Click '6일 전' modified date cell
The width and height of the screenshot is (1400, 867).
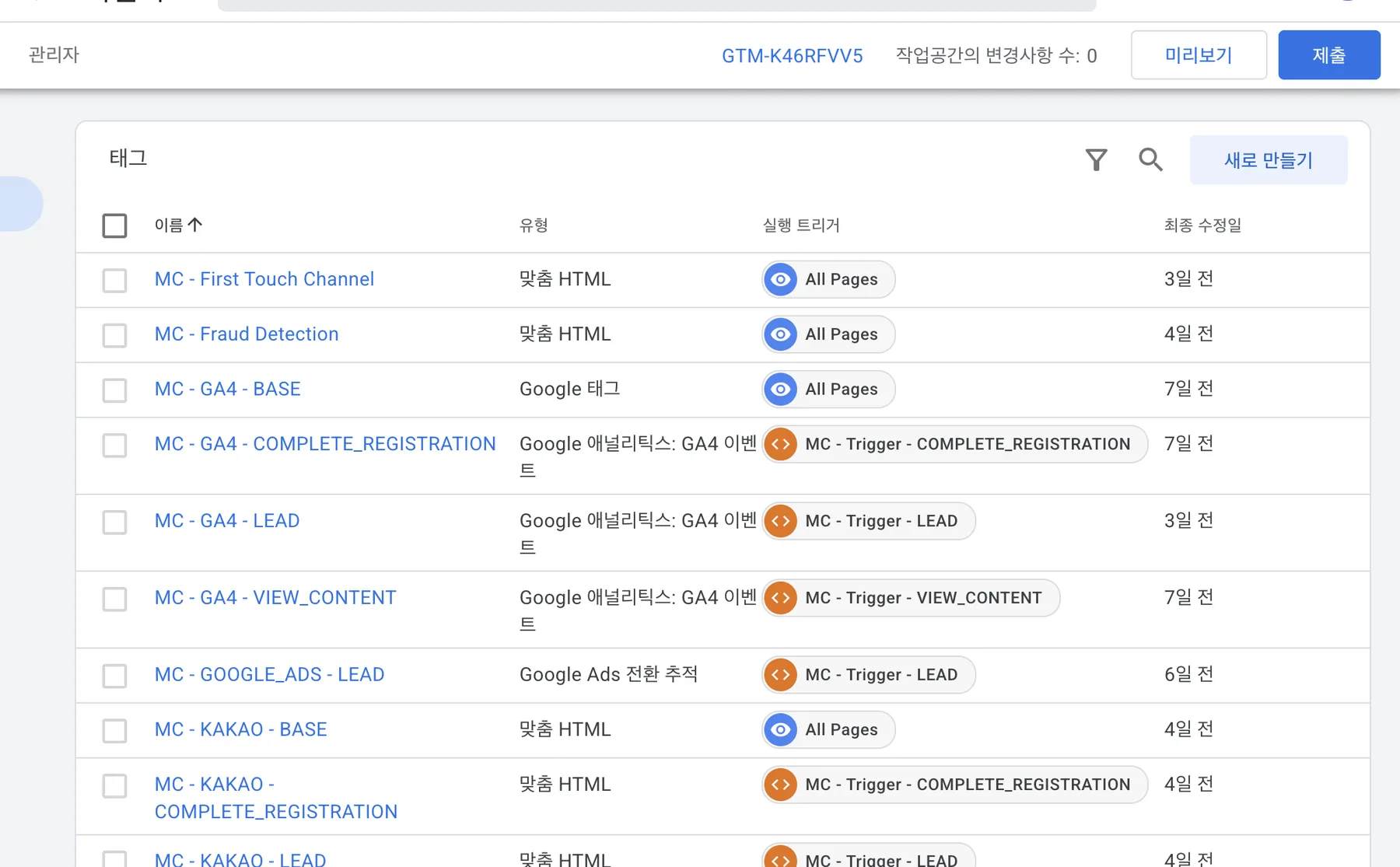(x=1188, y=674)
